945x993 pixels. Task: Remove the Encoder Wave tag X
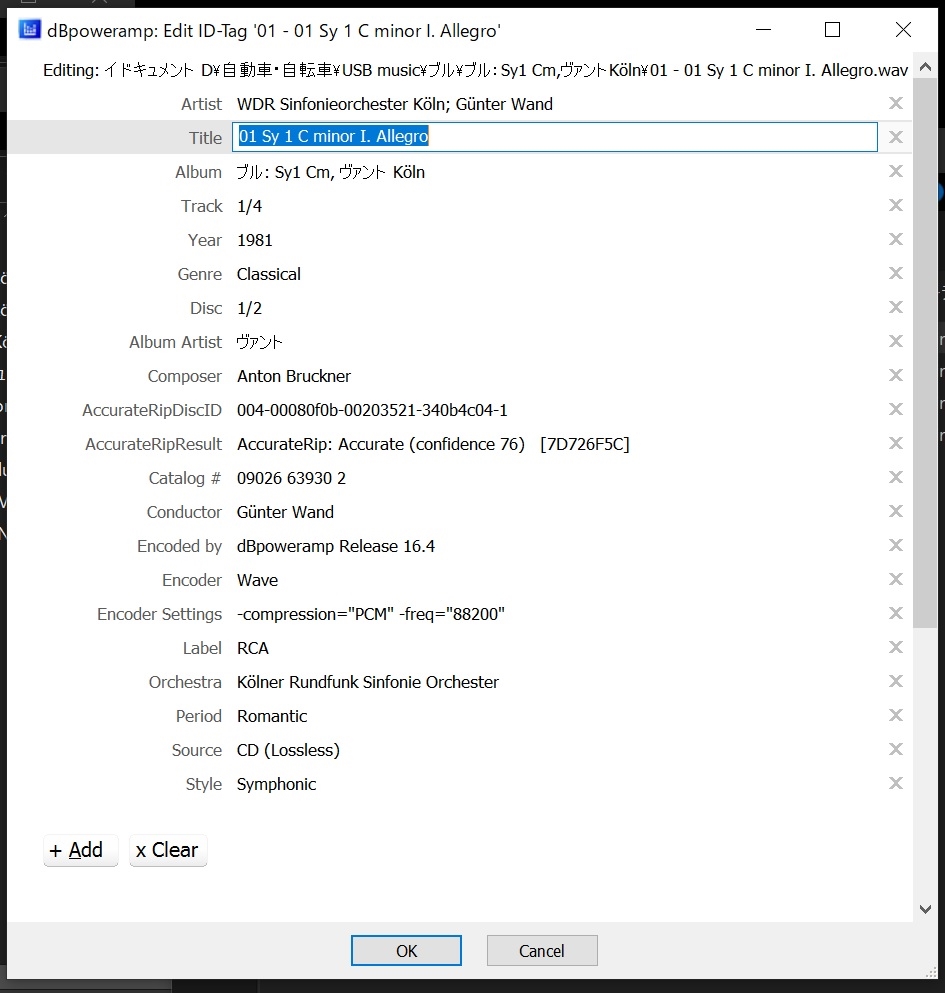click(x=895, y=579)
